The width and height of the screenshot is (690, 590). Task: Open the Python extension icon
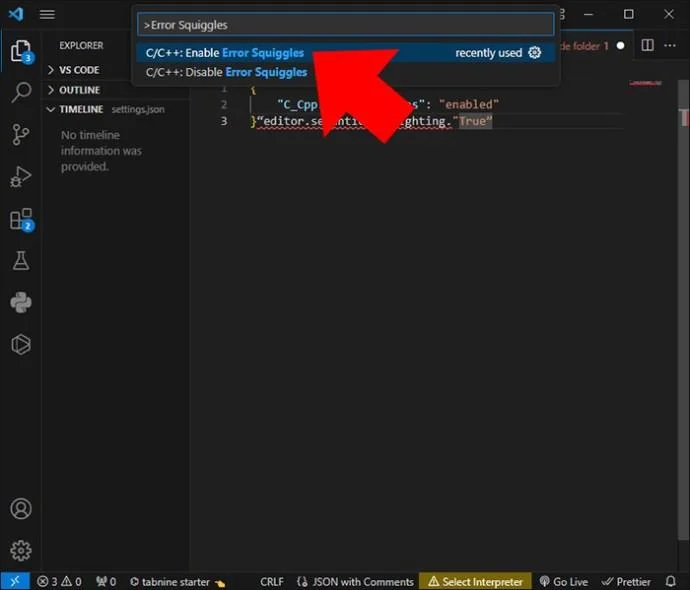point(21,302)
